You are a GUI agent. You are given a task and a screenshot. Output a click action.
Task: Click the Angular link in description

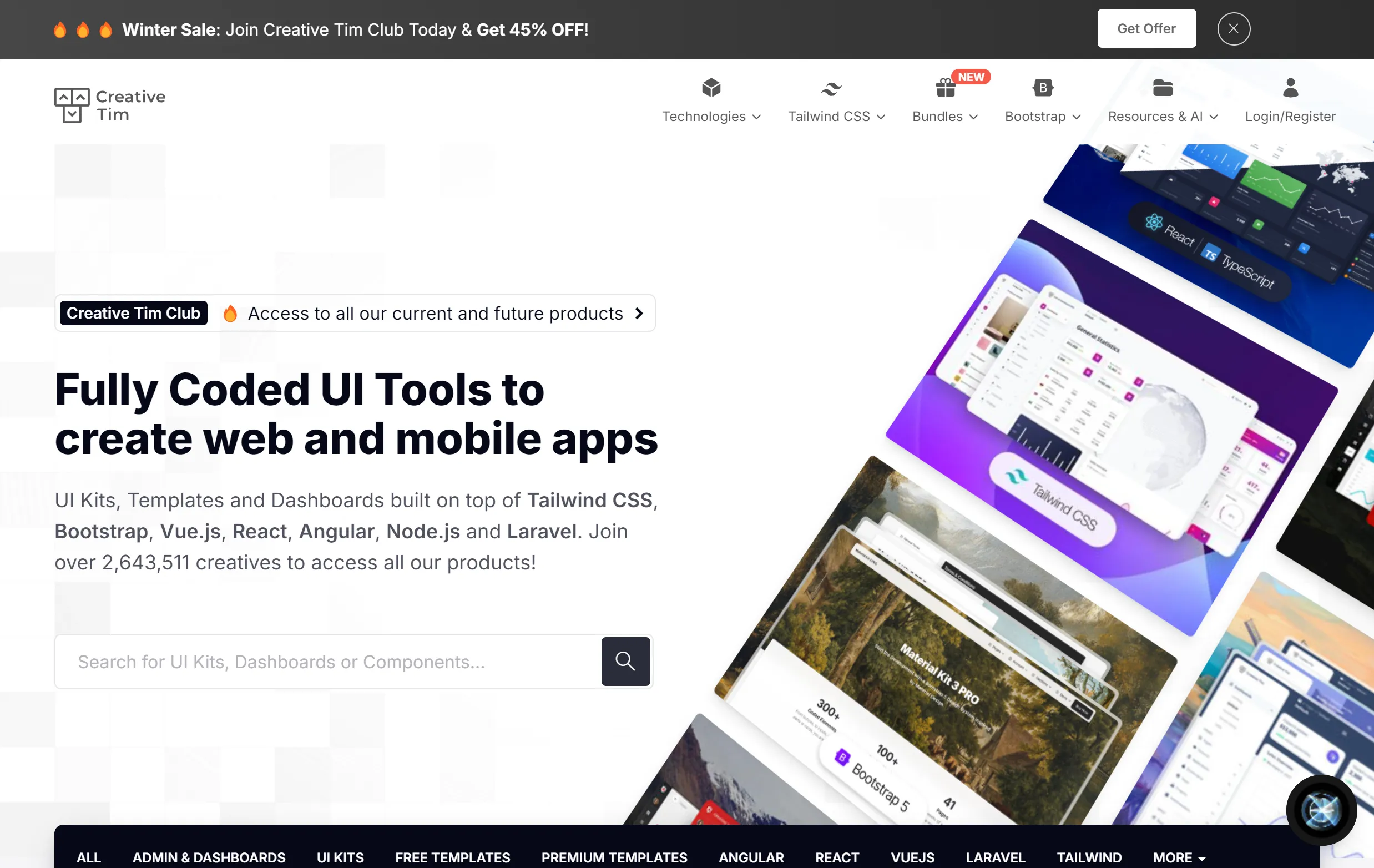[x=337, y=531]
